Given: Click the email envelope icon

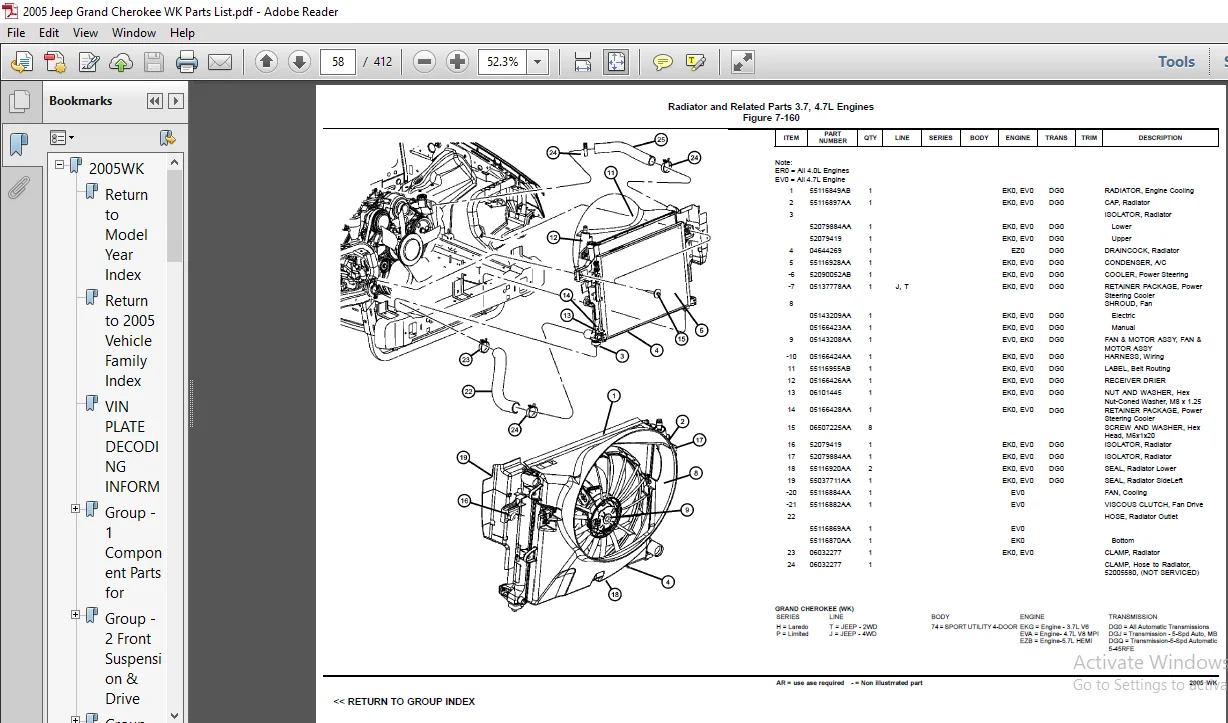Looking at the screenshot, I should [x=220, y=62].
